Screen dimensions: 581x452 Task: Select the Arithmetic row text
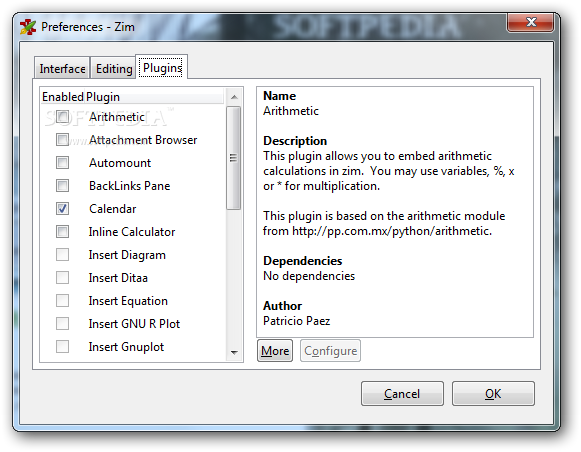pyautogui.click(x=117, y=117)
